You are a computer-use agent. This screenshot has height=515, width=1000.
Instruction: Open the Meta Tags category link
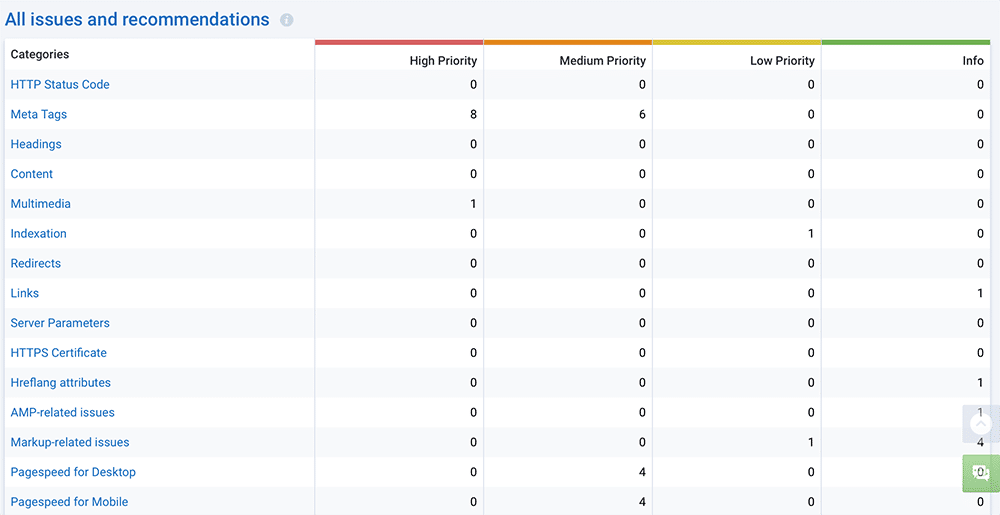point(39,115)
